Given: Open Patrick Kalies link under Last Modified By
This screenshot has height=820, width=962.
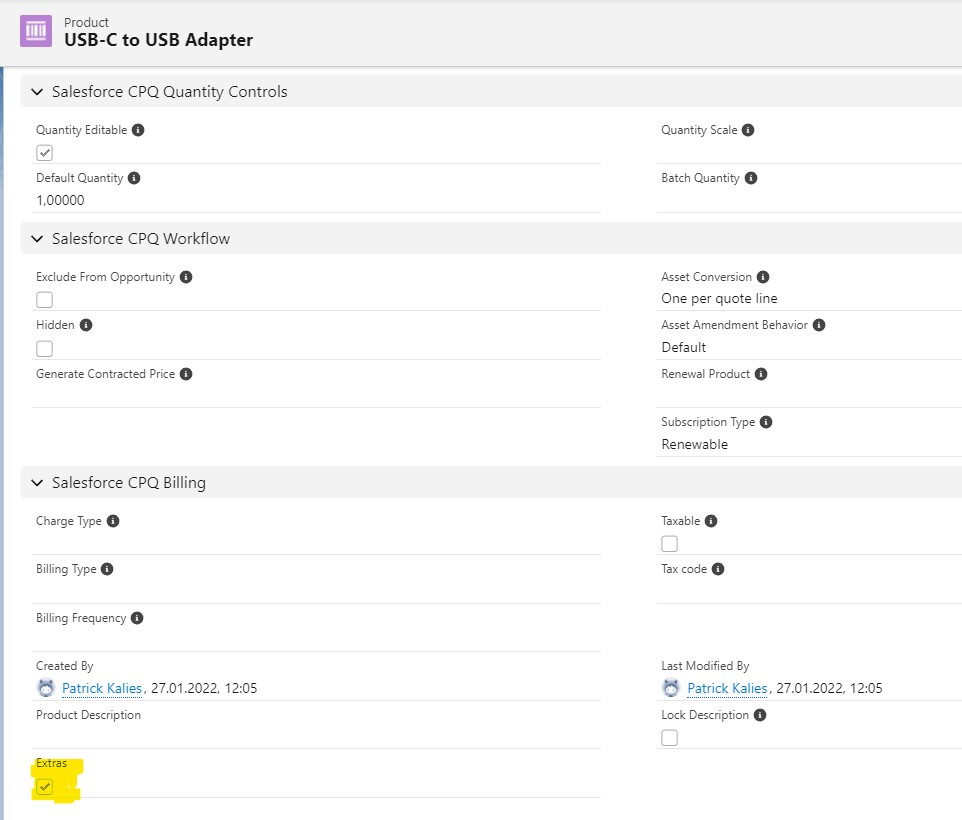Looking at the screenshot, I should [x=727, y=688].
